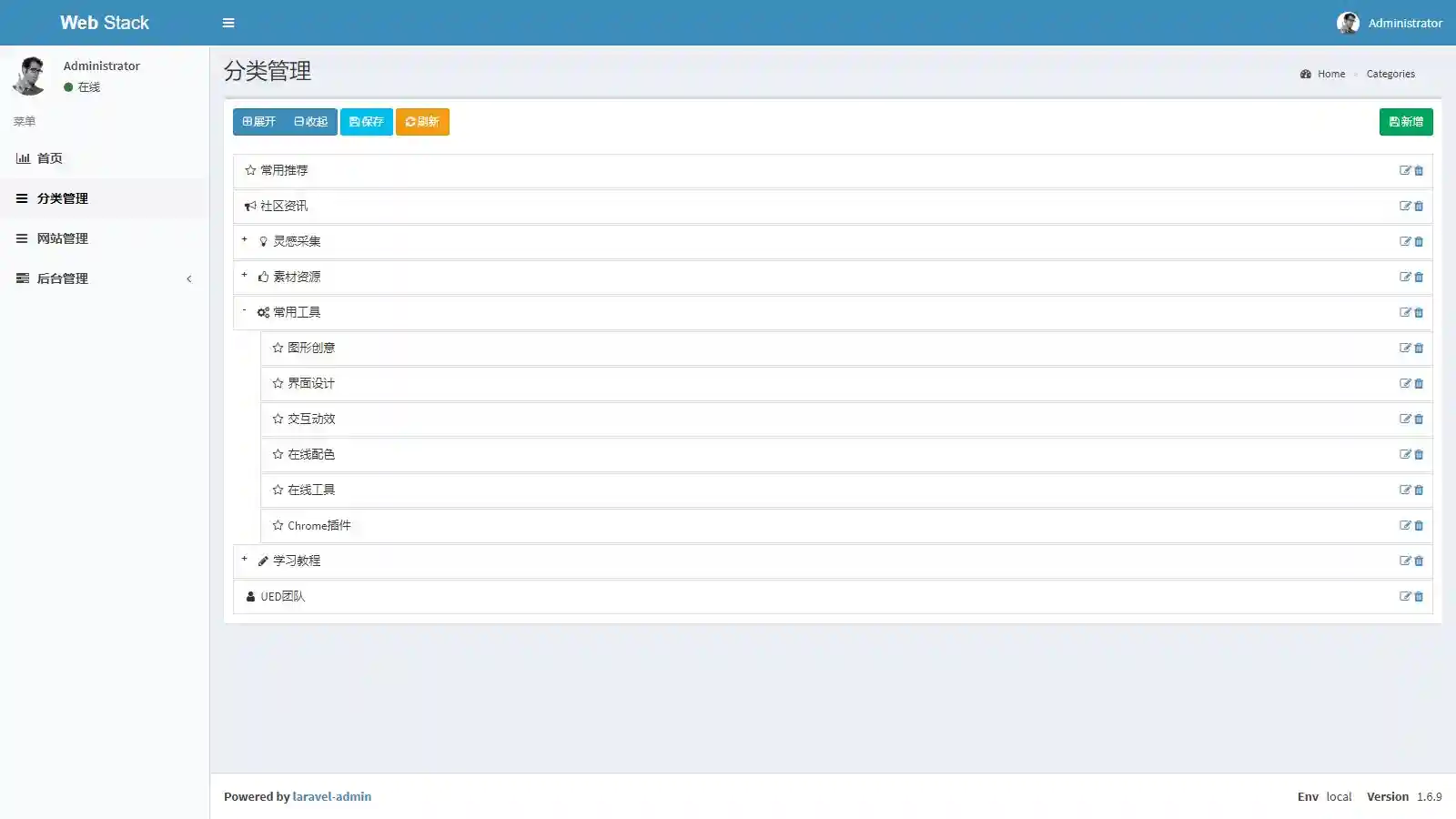Delete the UED团队 category

pos(1419,596)
